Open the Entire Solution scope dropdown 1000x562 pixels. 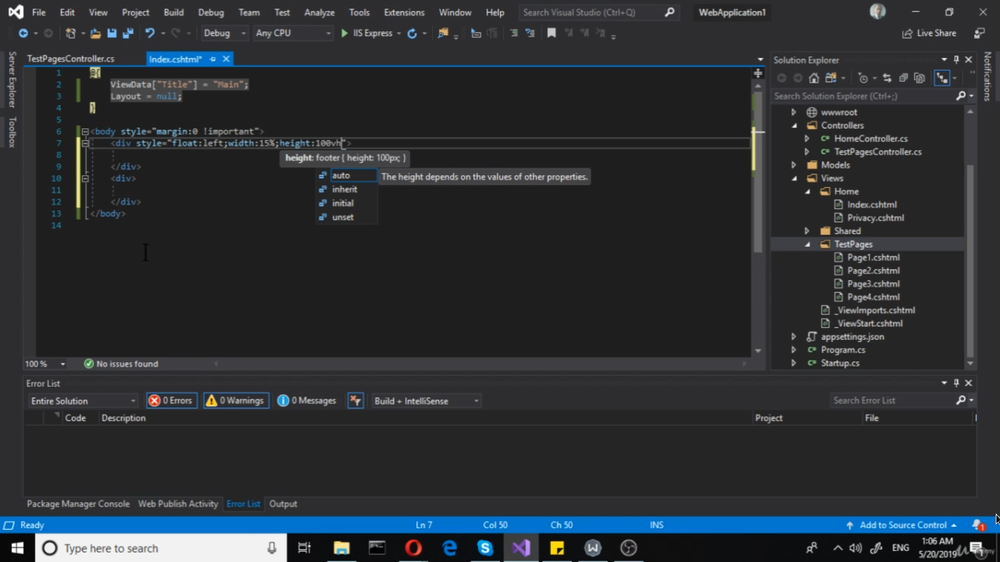pyautogui.click(x=83, y=401)
